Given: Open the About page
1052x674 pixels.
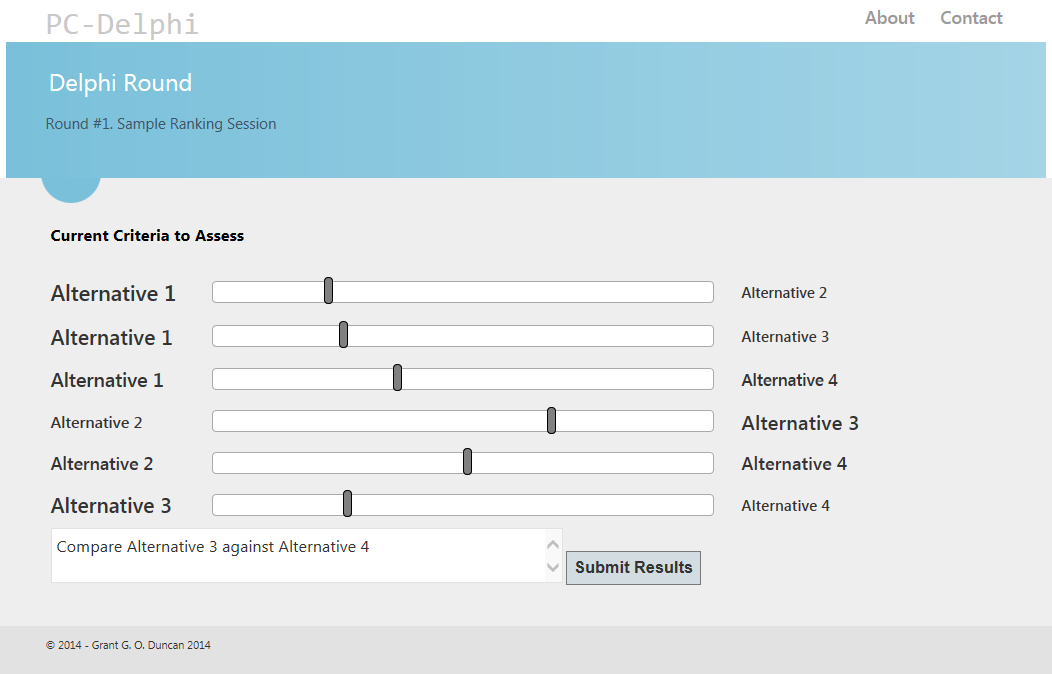Looking at the screenshot, I should 888,17.
